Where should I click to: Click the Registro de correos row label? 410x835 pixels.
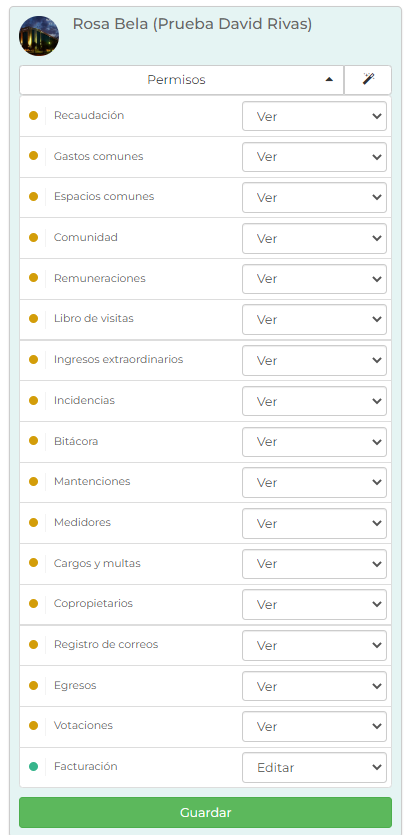(x=106, y=644)
